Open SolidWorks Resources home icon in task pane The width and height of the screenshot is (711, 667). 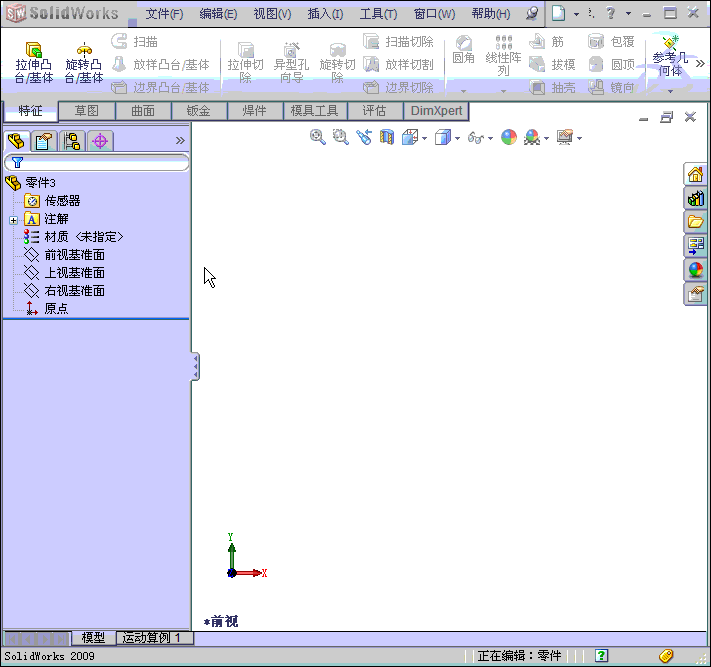pyautogui.click(x=695, y=174)
